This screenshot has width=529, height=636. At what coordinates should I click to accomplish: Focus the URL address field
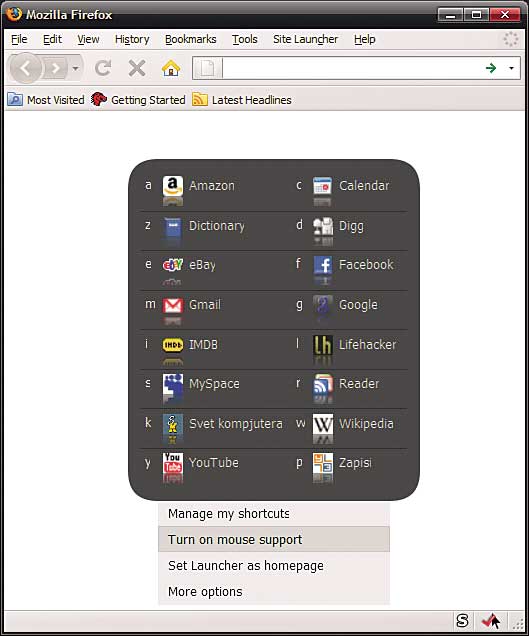click(351, 68)
